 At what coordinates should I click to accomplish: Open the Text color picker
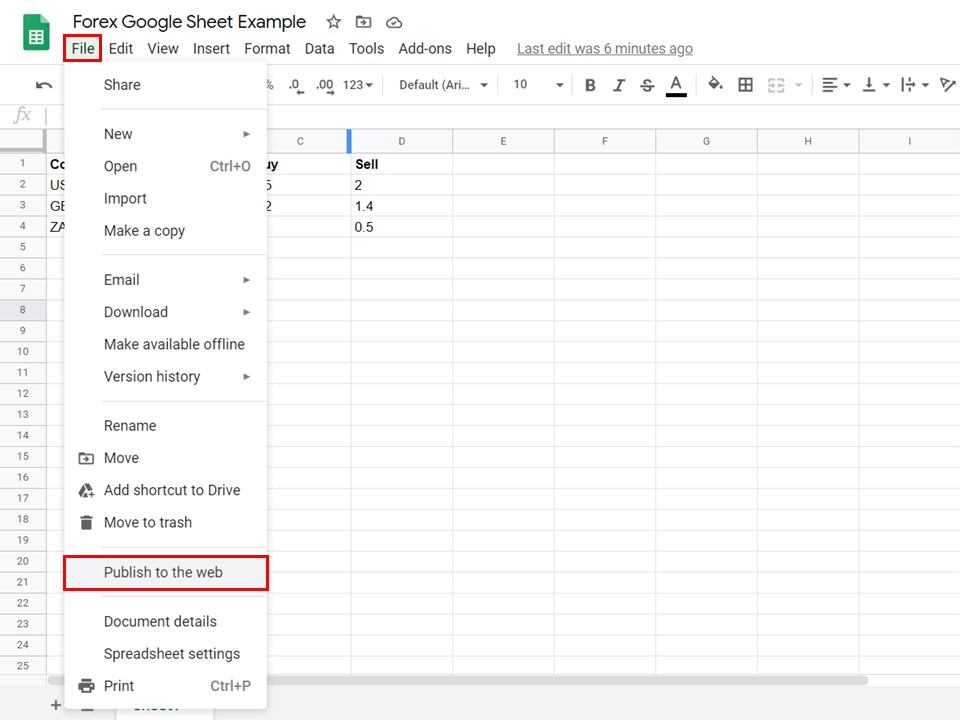coord(676,85)
